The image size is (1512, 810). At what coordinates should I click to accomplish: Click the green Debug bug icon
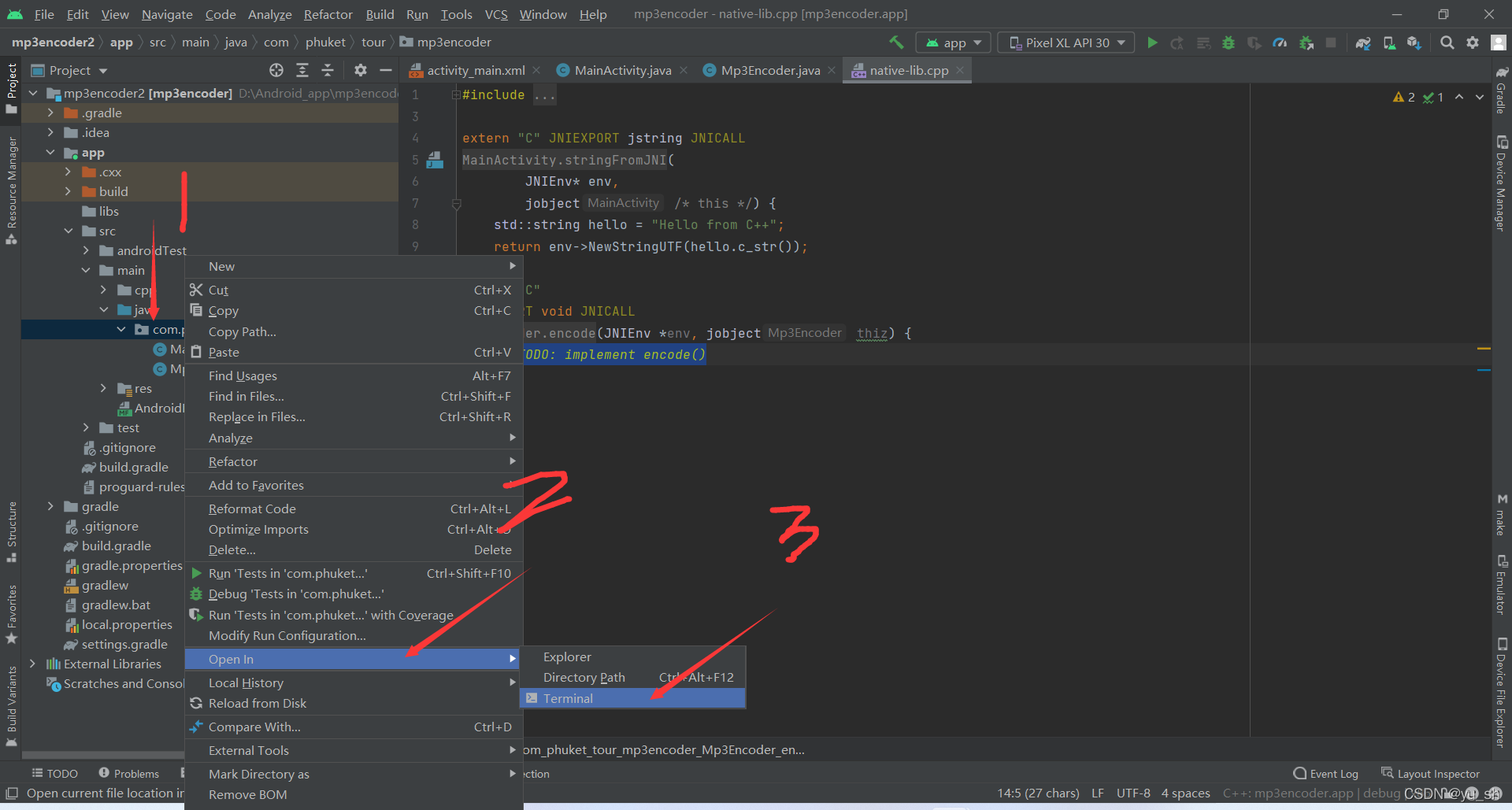pyautogui.click(x=1228, y=43)
